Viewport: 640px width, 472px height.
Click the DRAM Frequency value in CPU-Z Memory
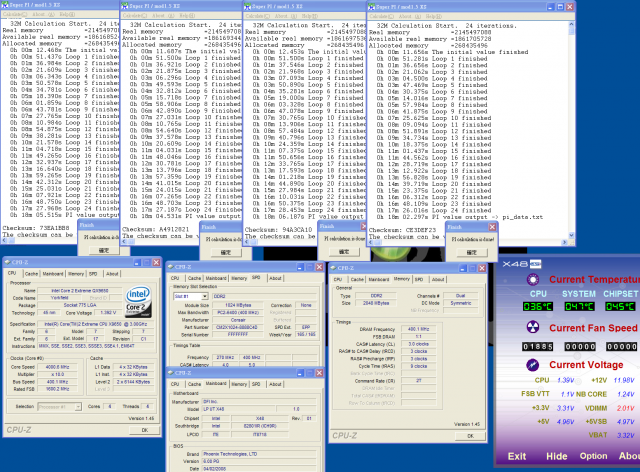click(418, 329)
